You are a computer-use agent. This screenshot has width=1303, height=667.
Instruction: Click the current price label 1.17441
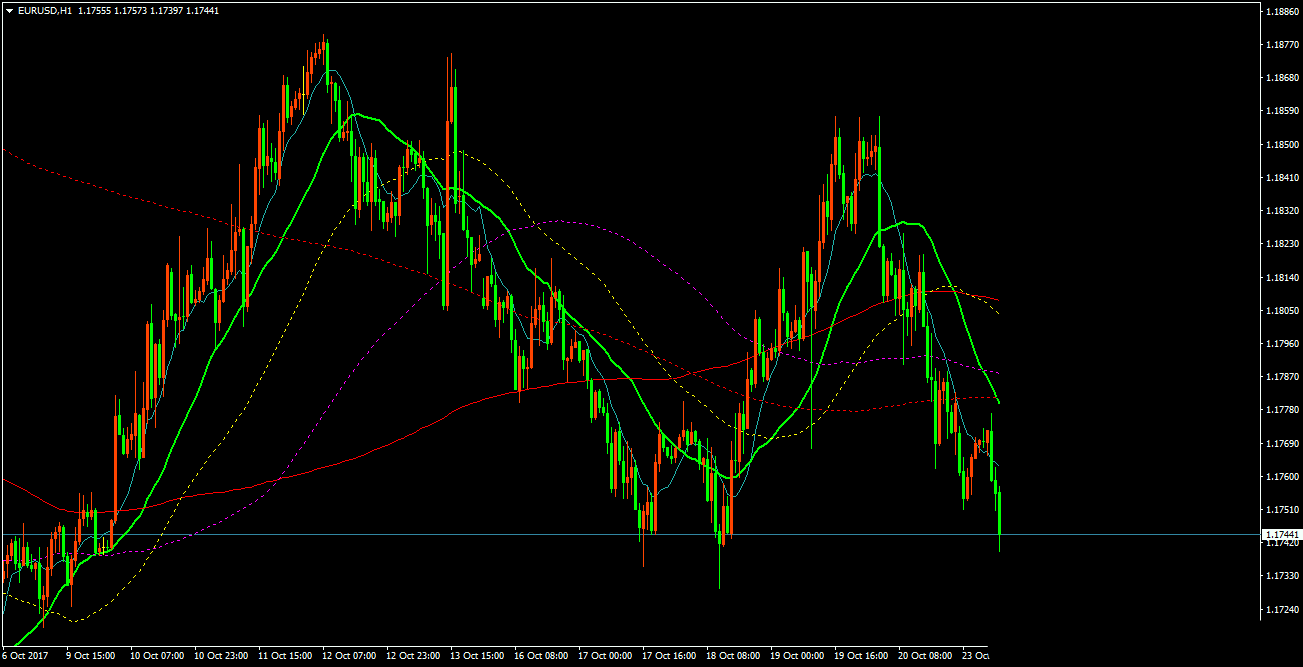1281,535
